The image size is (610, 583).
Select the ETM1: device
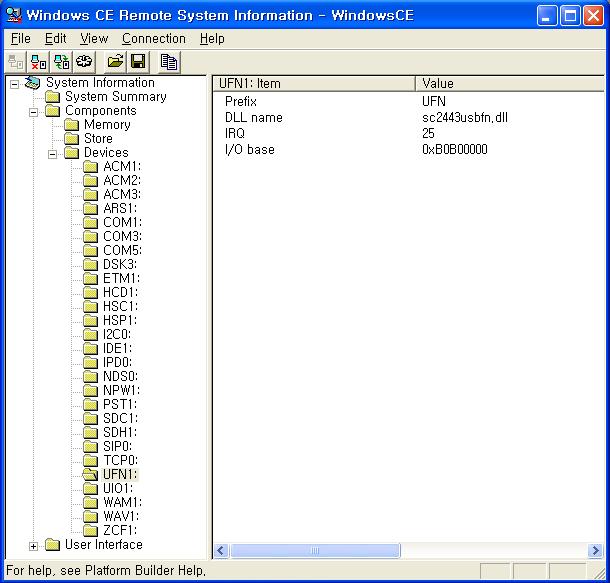click(121, 278)
